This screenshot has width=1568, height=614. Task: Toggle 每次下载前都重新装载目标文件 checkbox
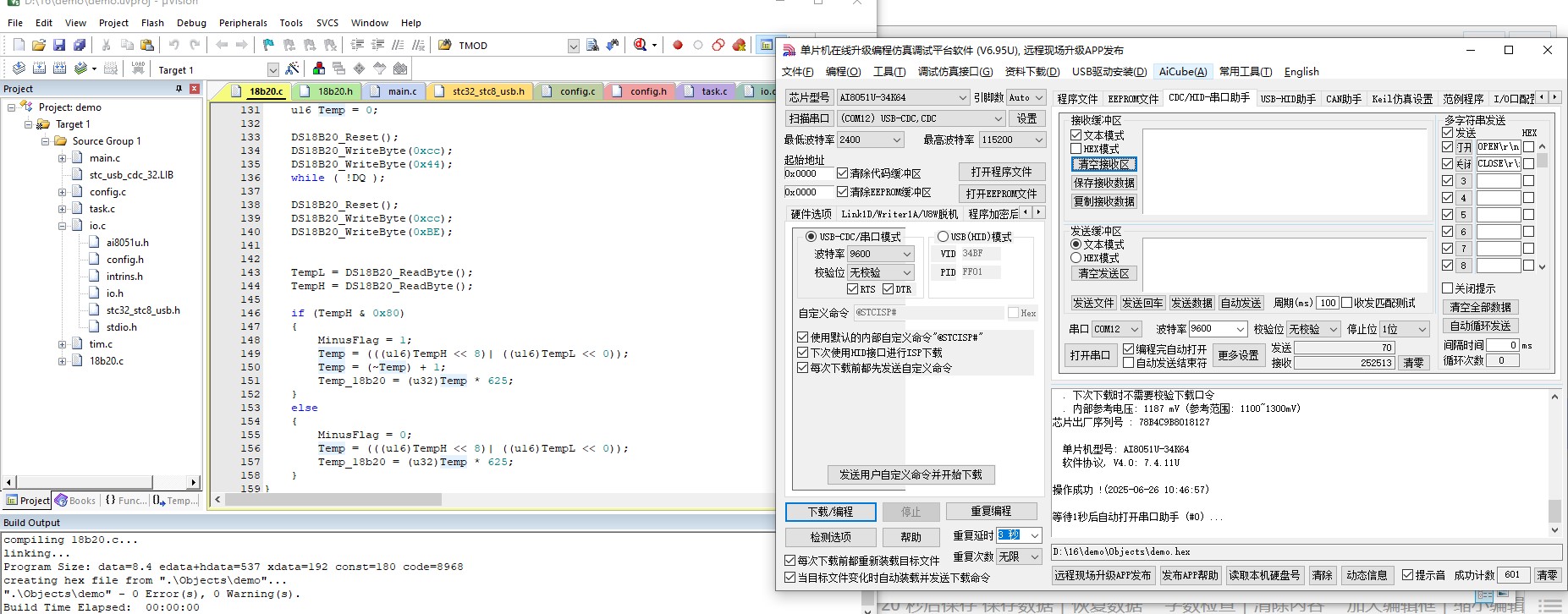coord(790,561)
